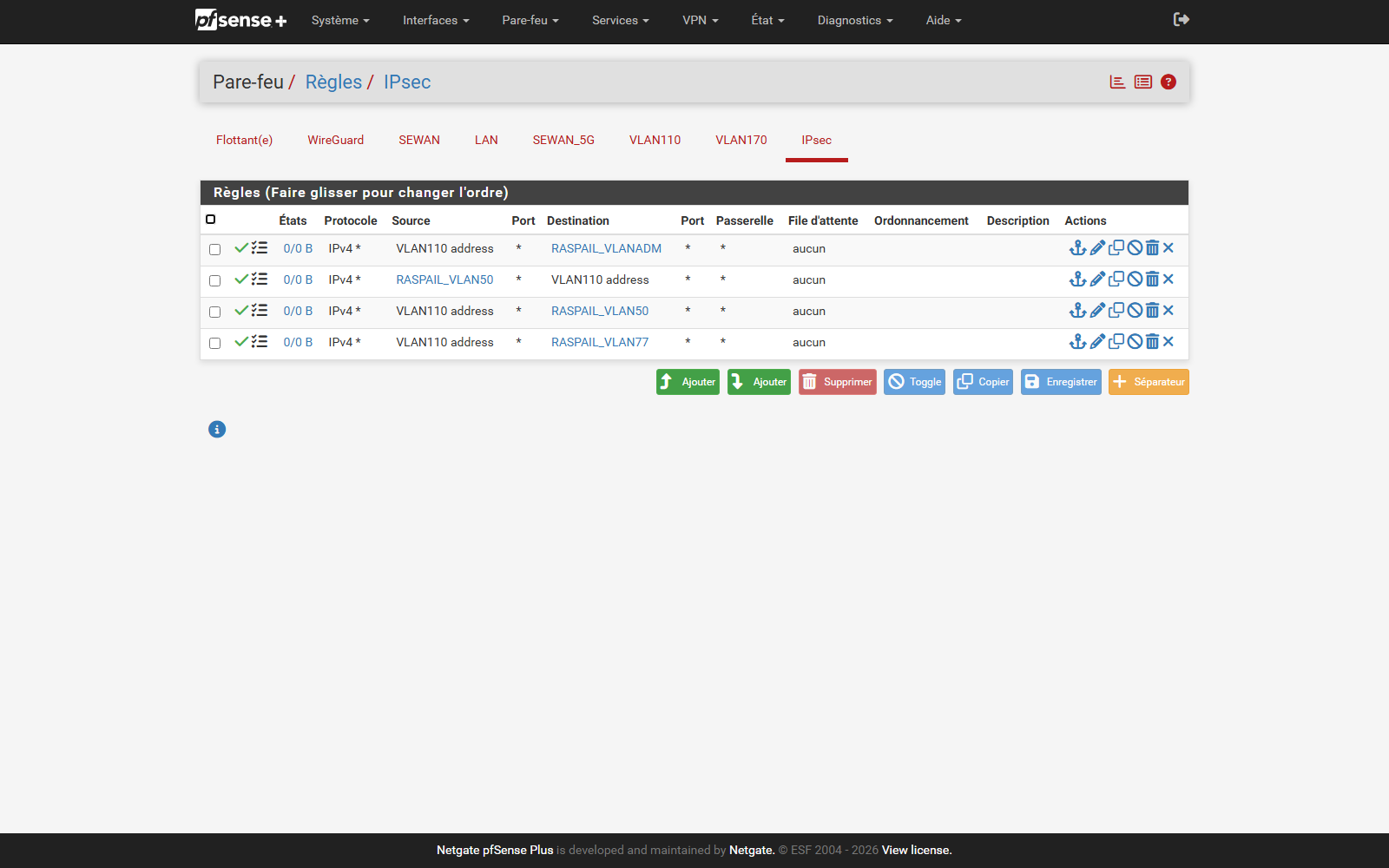Switch to the LAN tab
The image size is (1389, 868).
click(486, 140)
